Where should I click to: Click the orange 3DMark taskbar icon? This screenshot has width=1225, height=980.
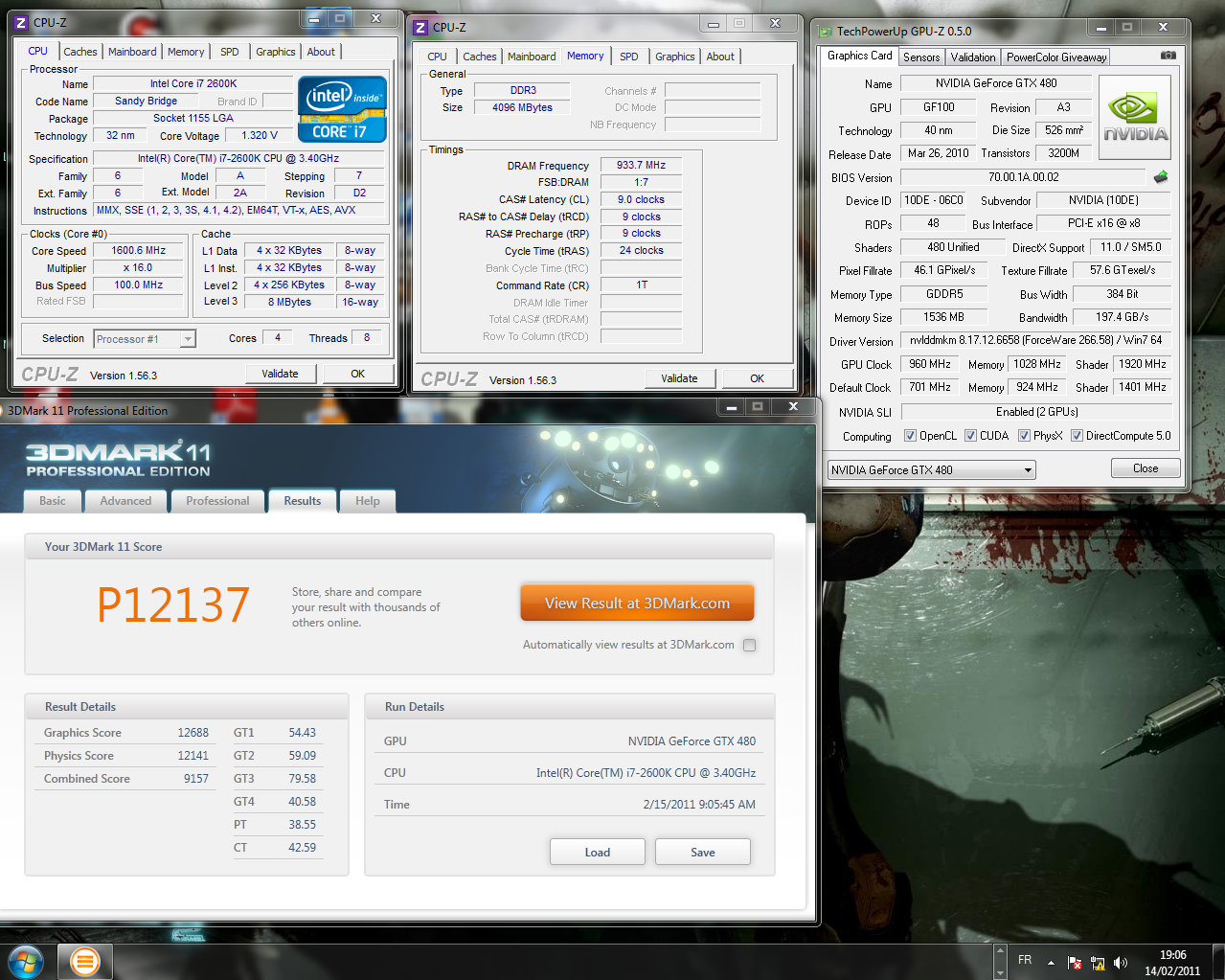point(84,961)
